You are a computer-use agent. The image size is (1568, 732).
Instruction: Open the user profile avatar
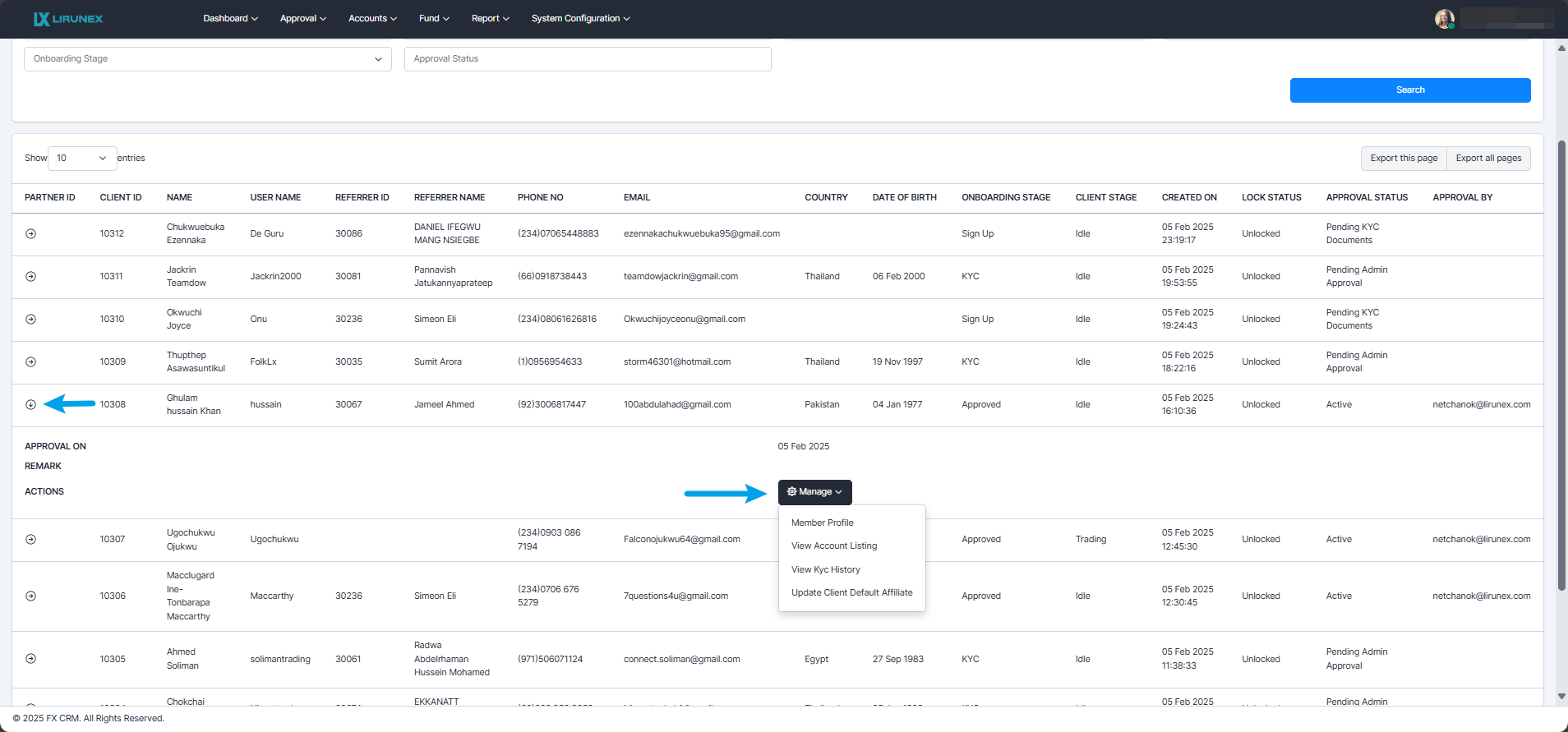pos(1444,19)
